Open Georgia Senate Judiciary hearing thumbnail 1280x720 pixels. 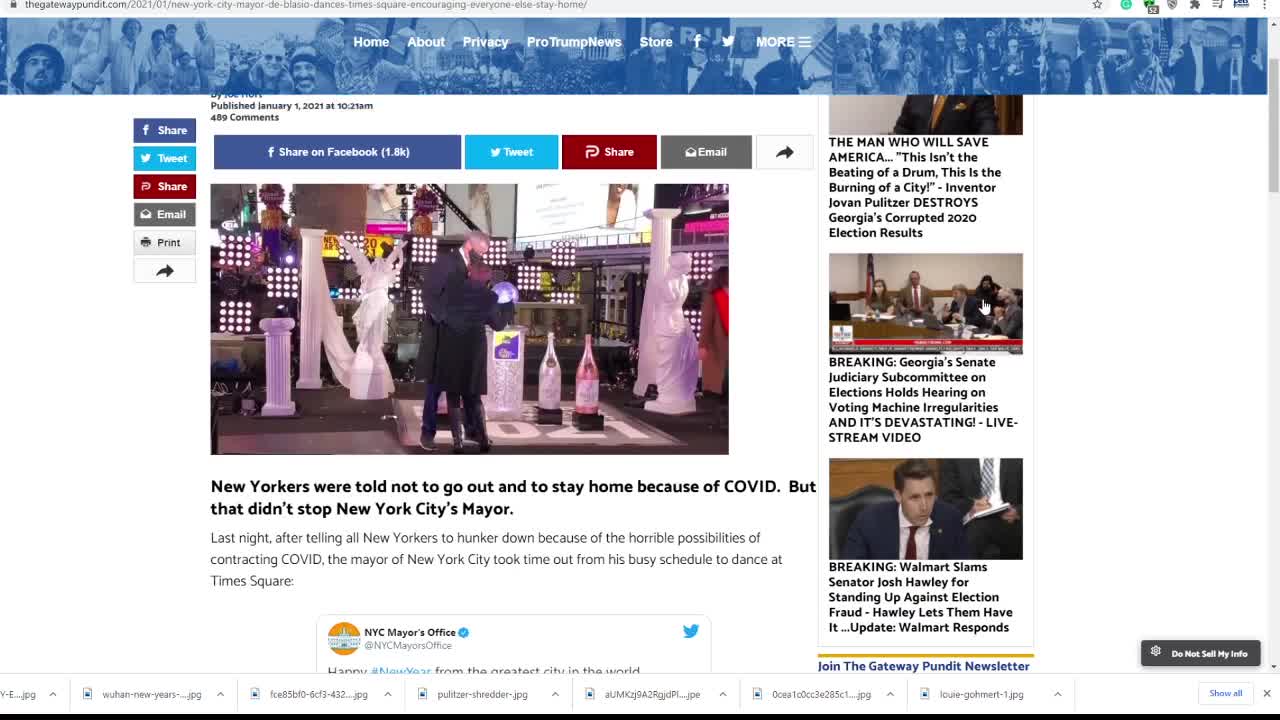click(x=925, y=303)
